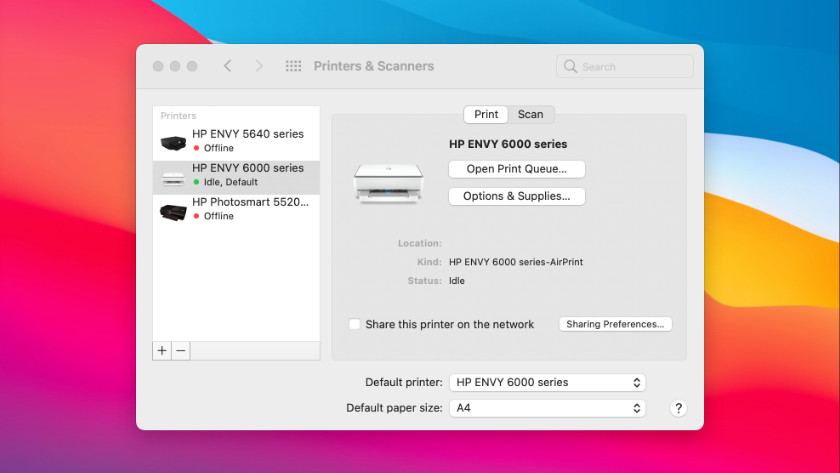Click the back navigation arrow

[x=227, y=66]
